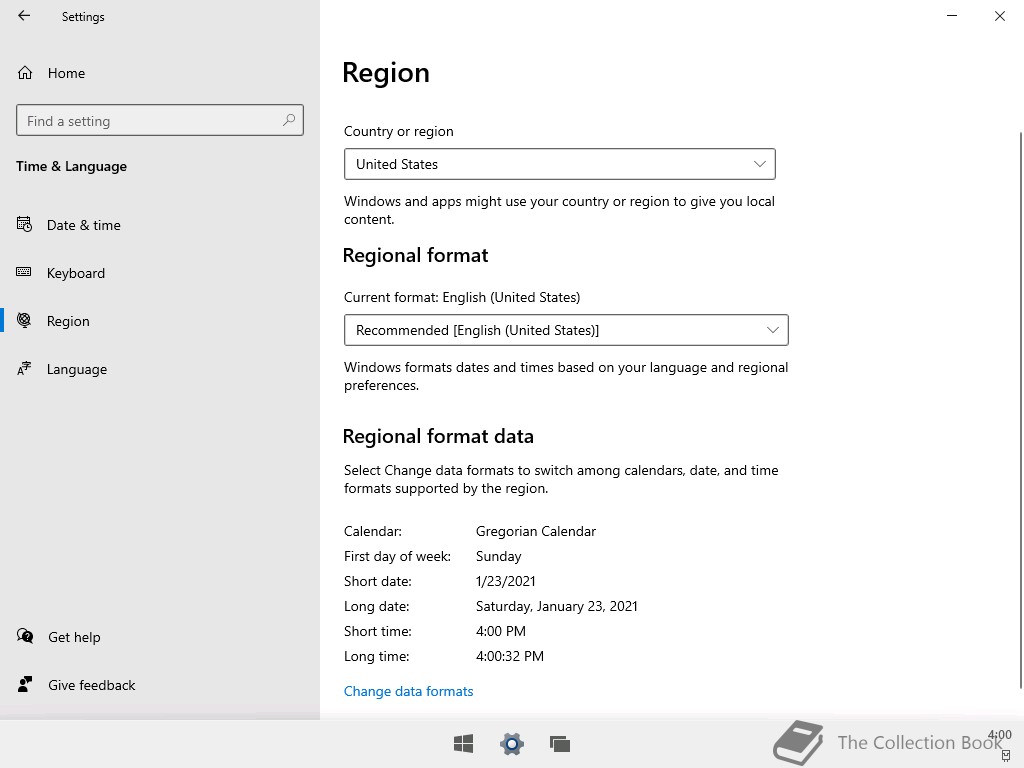Click the system tray notification icon
Image resolution: width=1024 pixels, height=768 pixels.
click(1006, 756)
